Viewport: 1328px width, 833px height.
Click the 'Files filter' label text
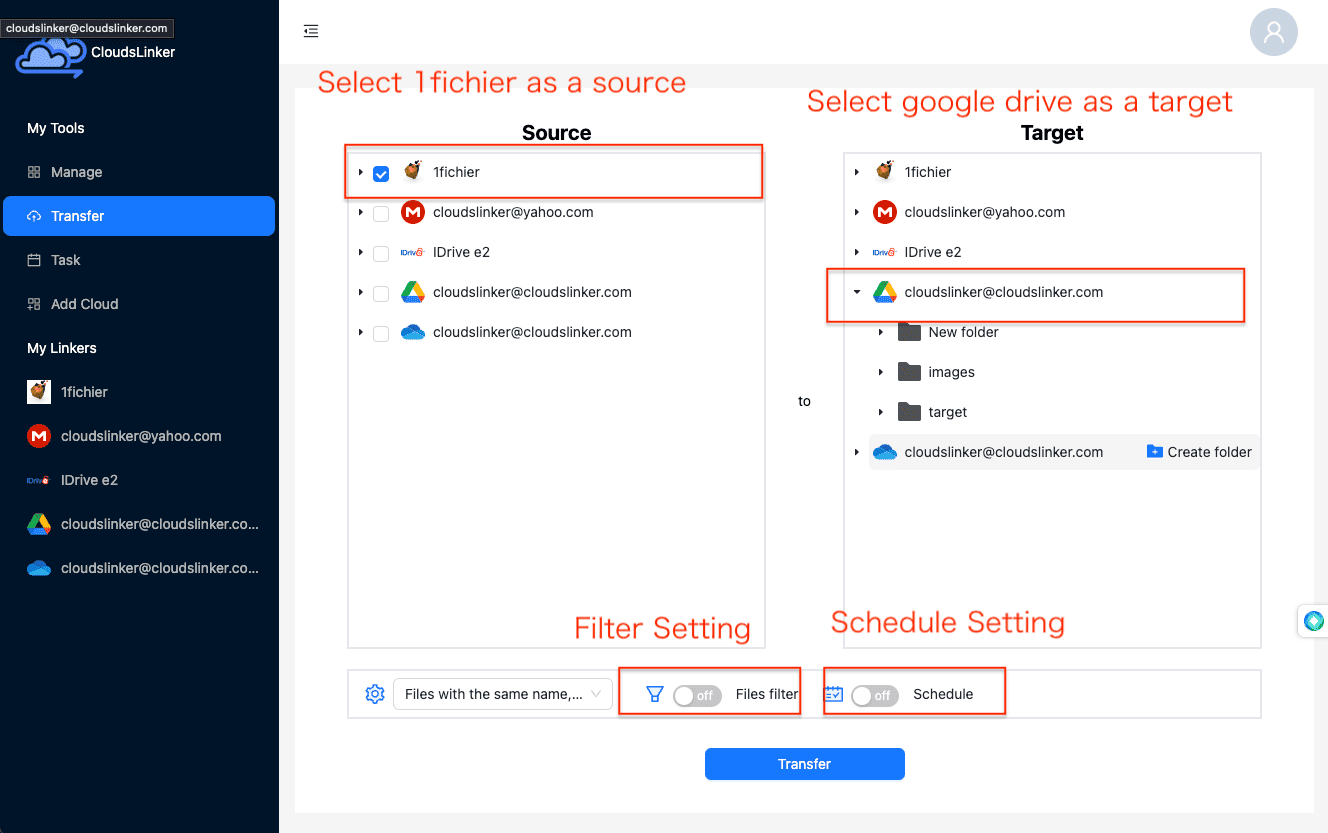coord(767,694)
